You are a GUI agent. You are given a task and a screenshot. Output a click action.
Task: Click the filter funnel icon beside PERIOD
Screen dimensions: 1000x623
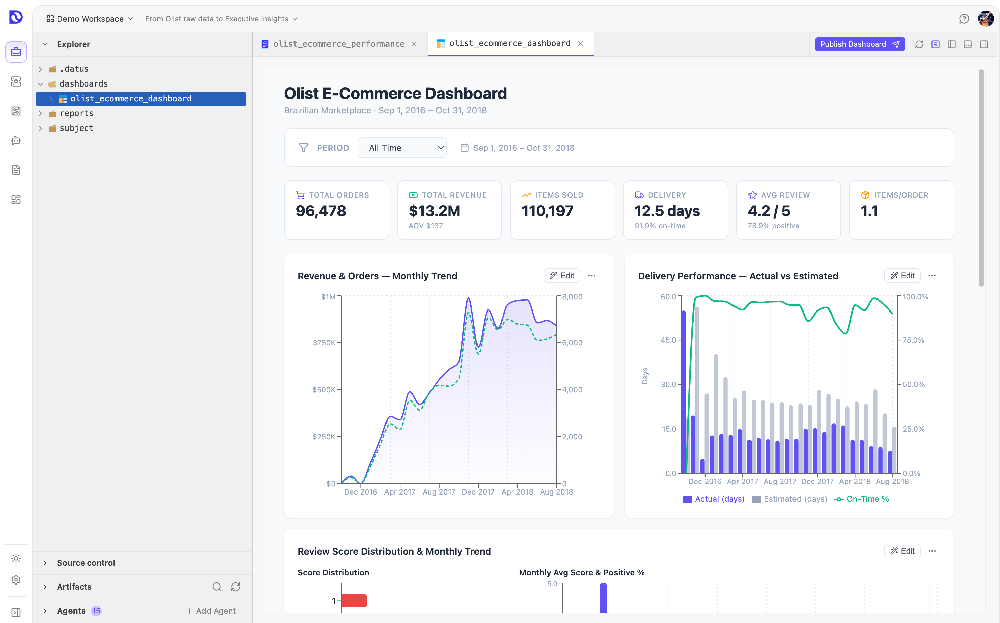pyautogui.click(x=304, y=148)
